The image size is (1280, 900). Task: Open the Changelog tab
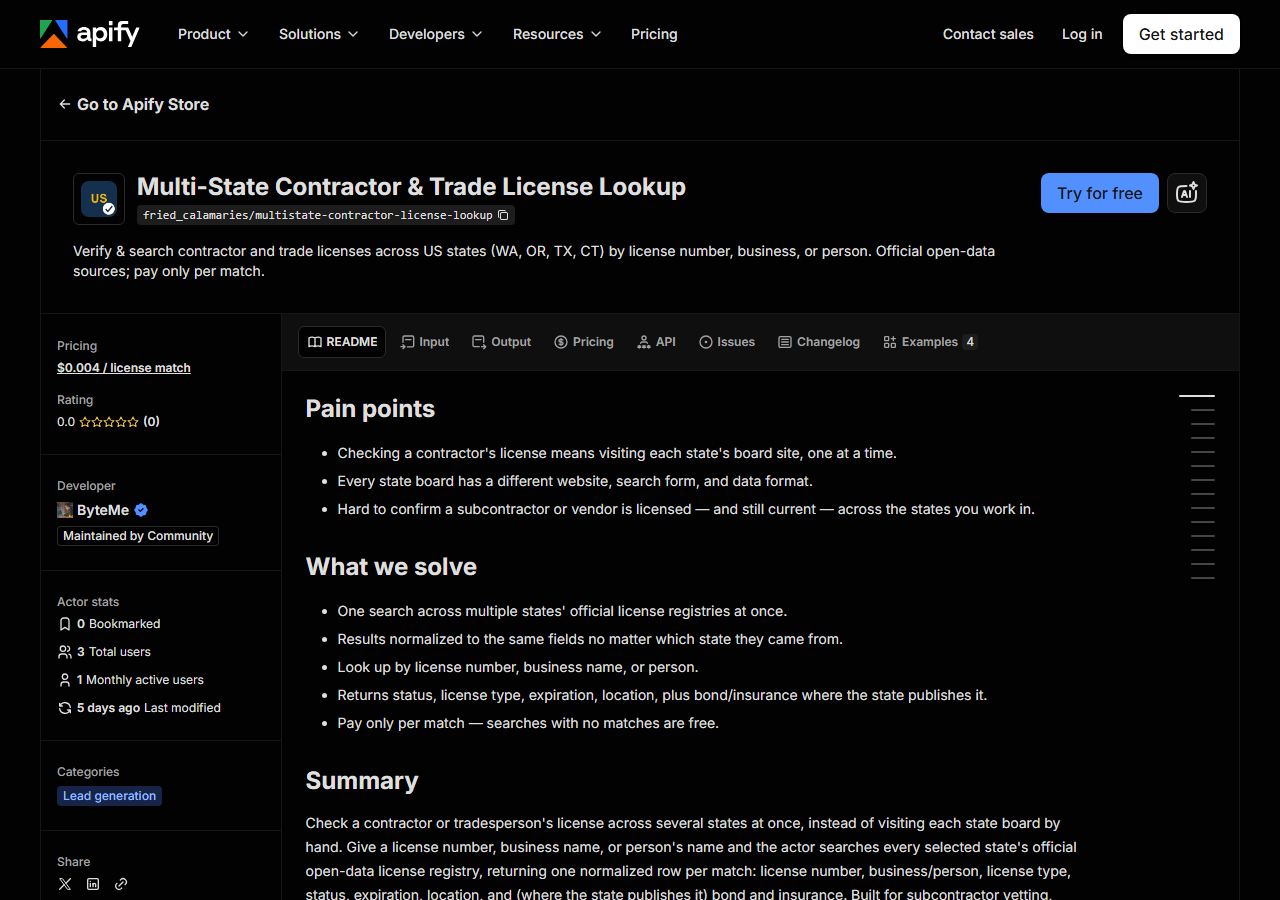819,342
